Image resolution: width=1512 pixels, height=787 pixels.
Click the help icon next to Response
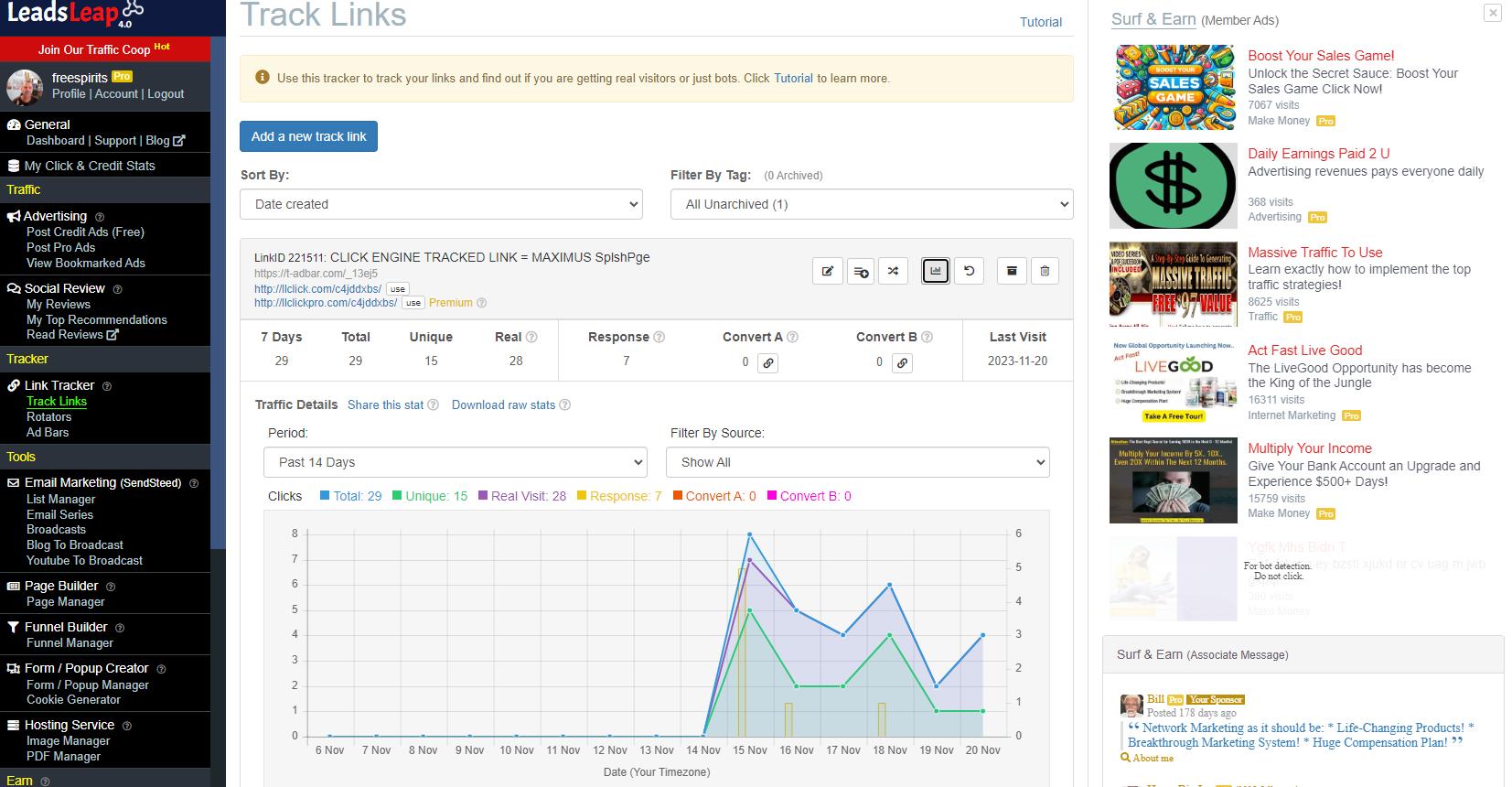point(659,337)
